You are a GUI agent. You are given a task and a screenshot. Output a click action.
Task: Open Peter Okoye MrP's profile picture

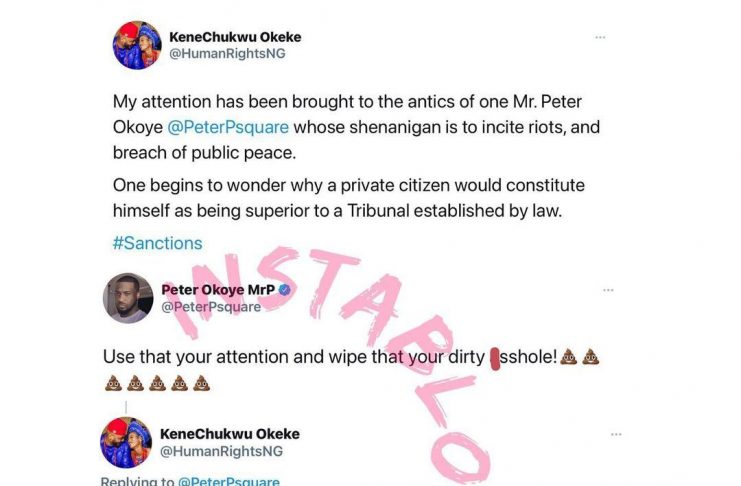pyautogui.click(x=128, y=298)
